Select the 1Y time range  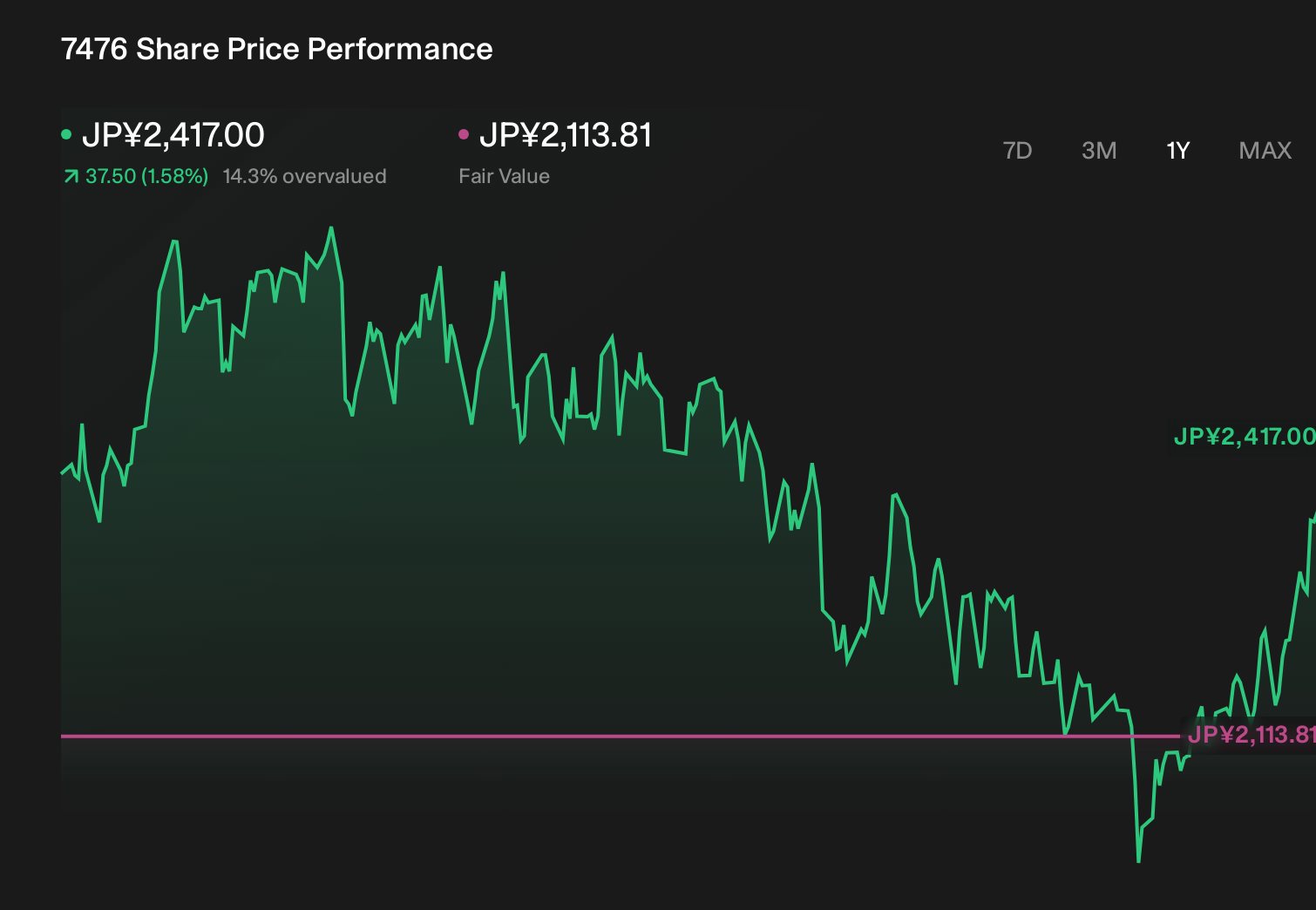(1178, 151)
